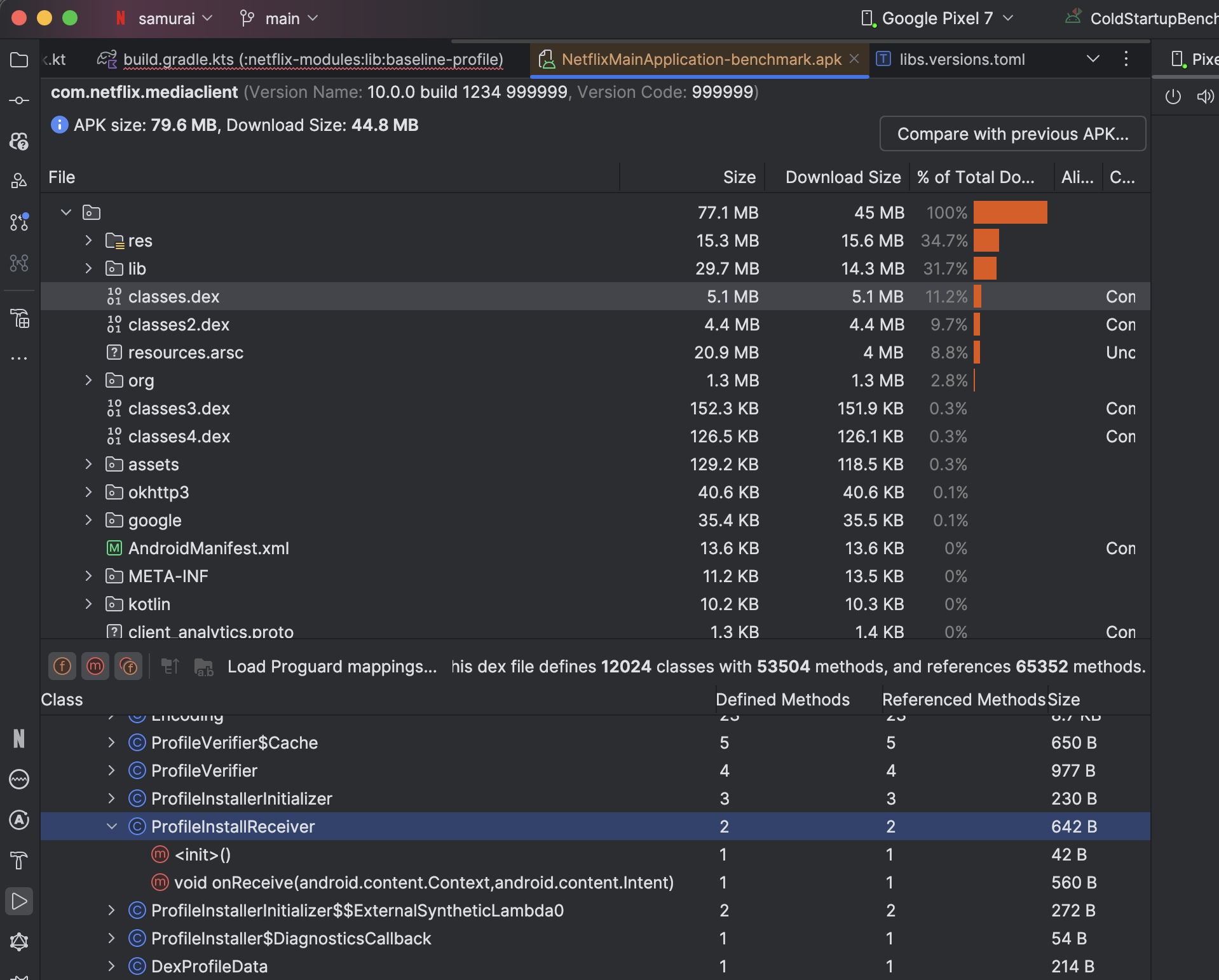Viewport: 1219px width, 980px height.
Task: Open the Pull Requests sidebar icon
Action: 19,222
